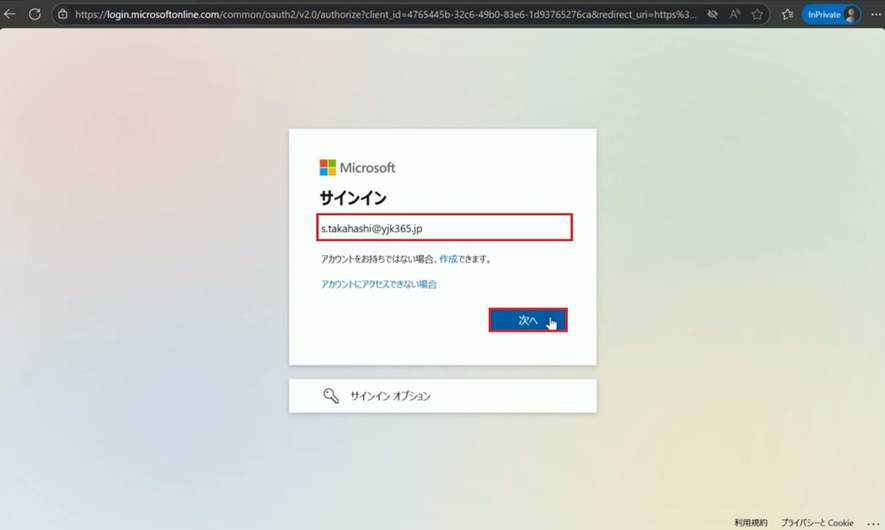Click the Microsoft logo
This screenshot has height=530, width=885.
click(357, 168)
